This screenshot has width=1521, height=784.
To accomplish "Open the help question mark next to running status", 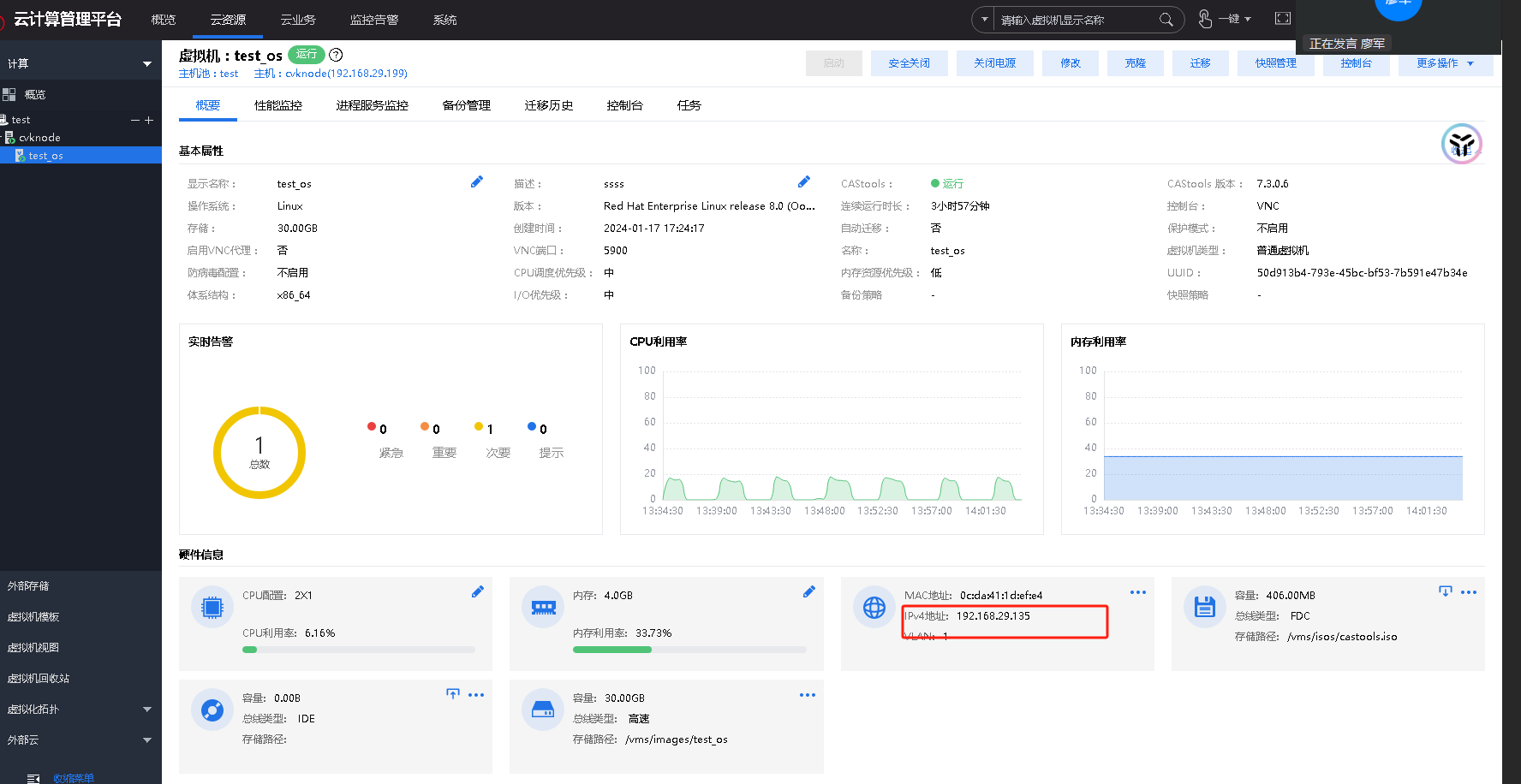I will [x=337, y=55].
